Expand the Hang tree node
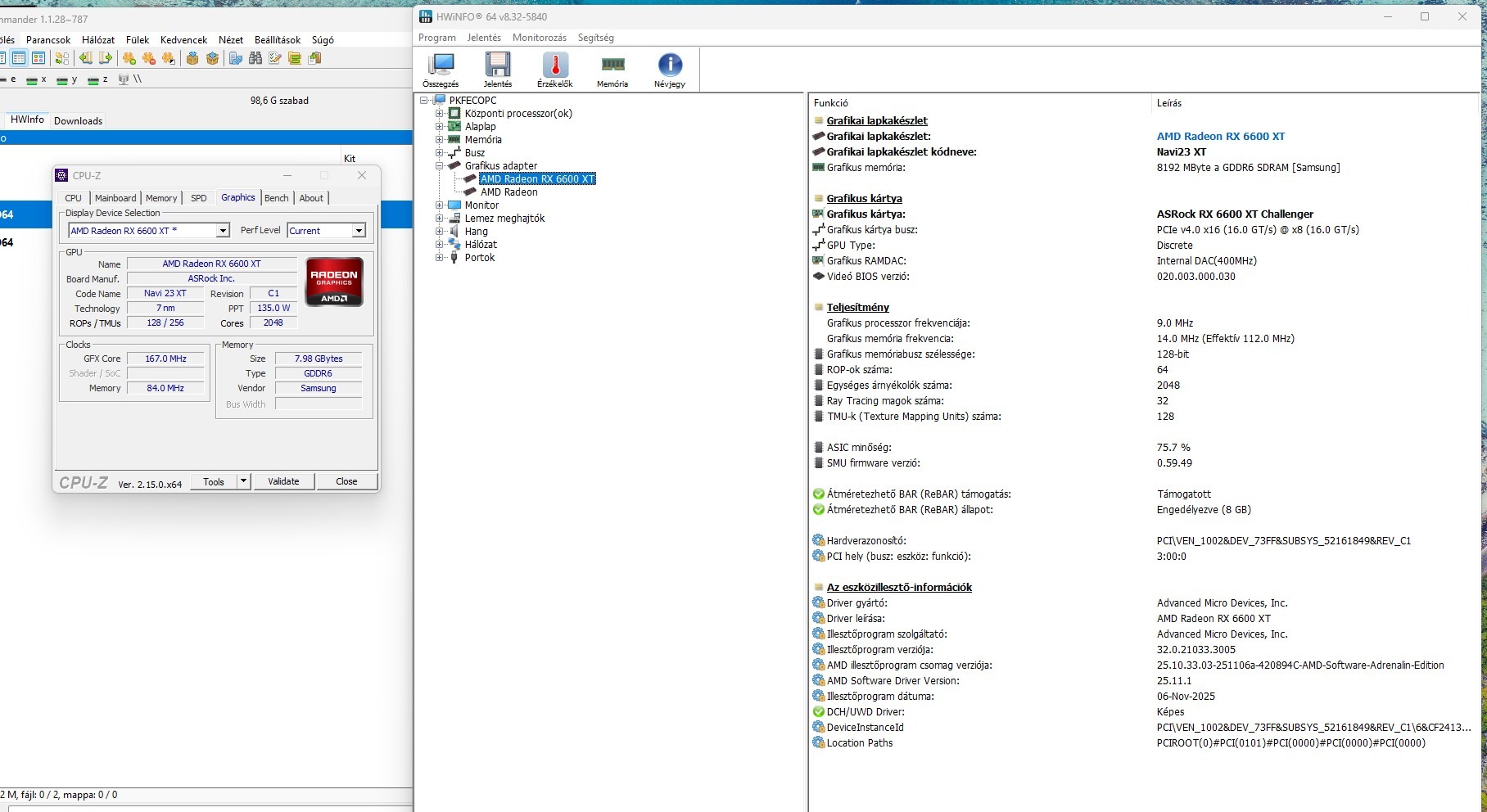 pyautogui.click(x=440, y=232)
